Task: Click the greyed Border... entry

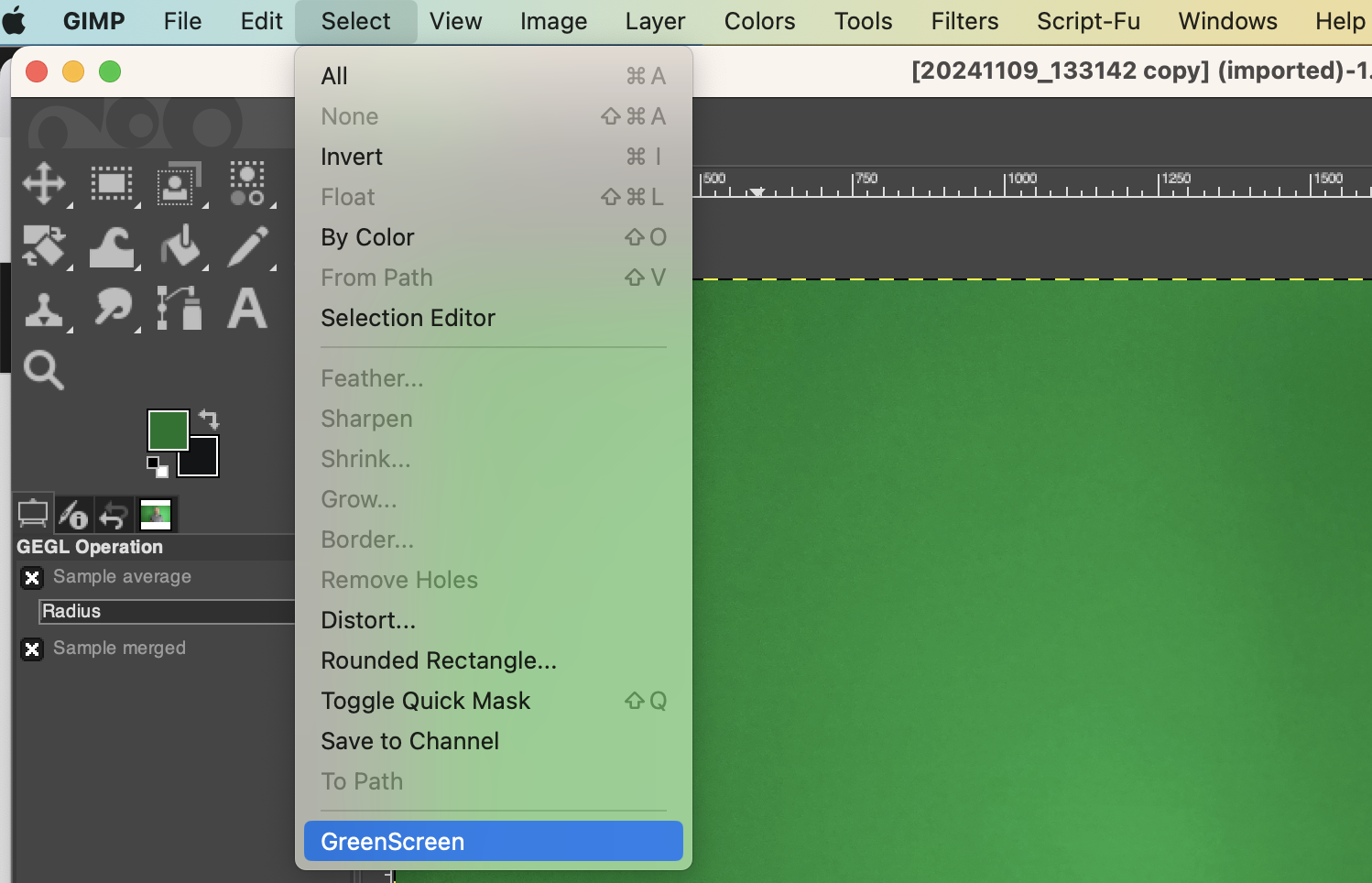Action: pyautogui.click(x=494, y=540)
